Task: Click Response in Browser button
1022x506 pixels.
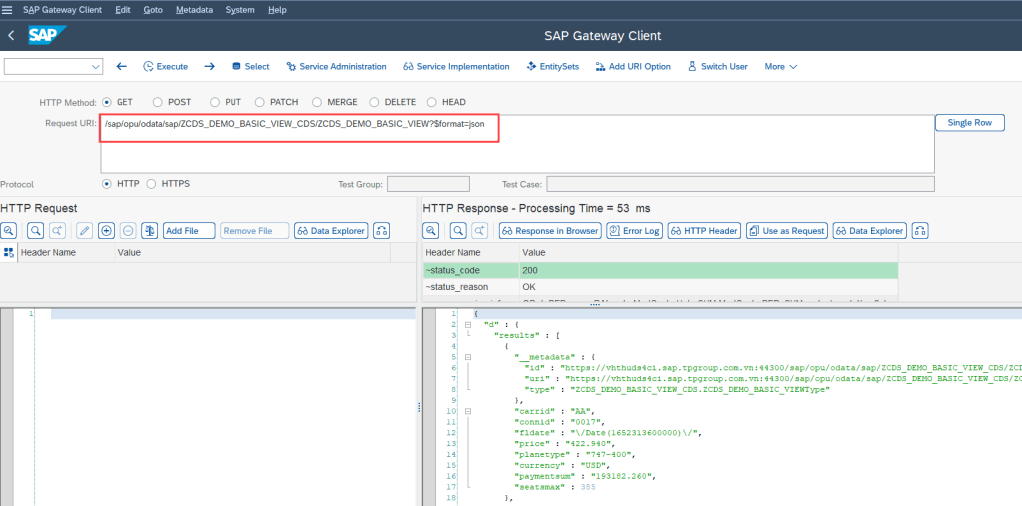Action: (548, 231)
